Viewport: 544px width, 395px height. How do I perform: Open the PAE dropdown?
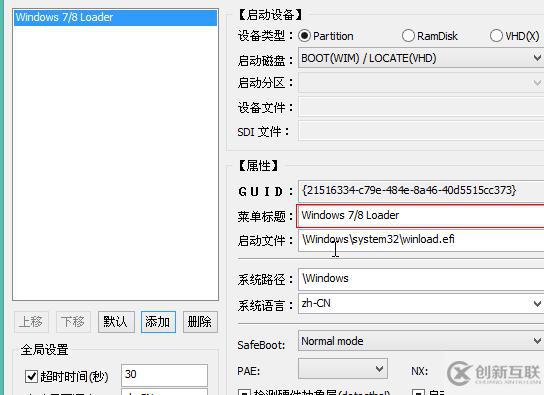pyautogui.click(x=343, y=369)
